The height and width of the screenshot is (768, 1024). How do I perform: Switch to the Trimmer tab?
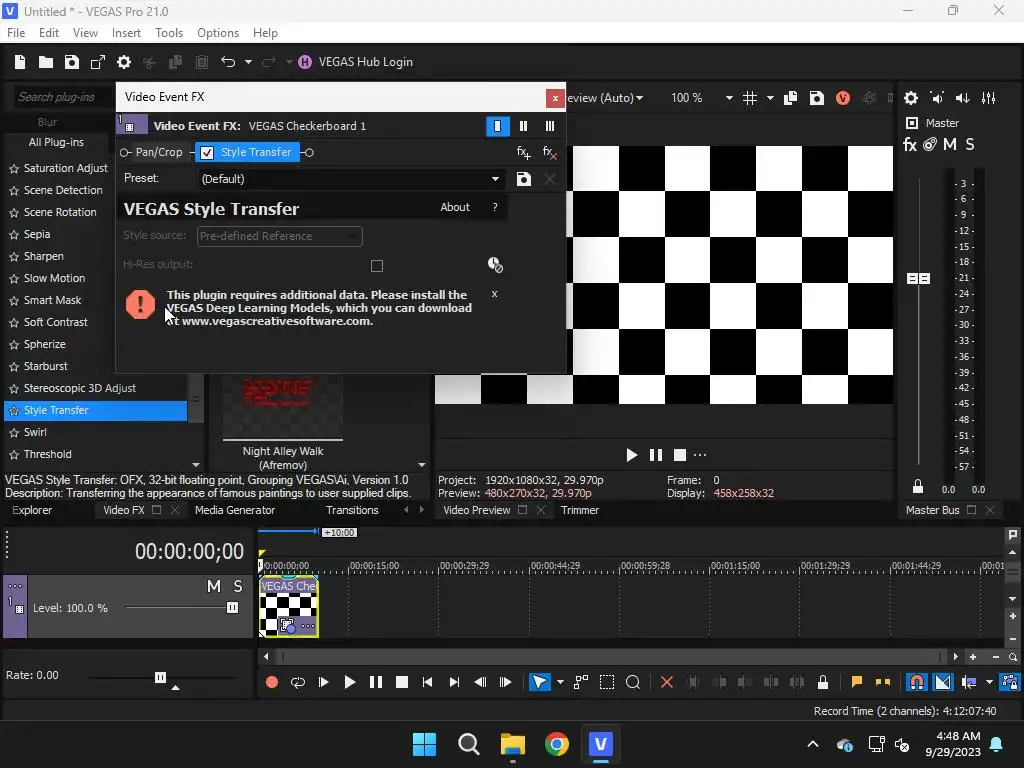click(x=579, y=510)
